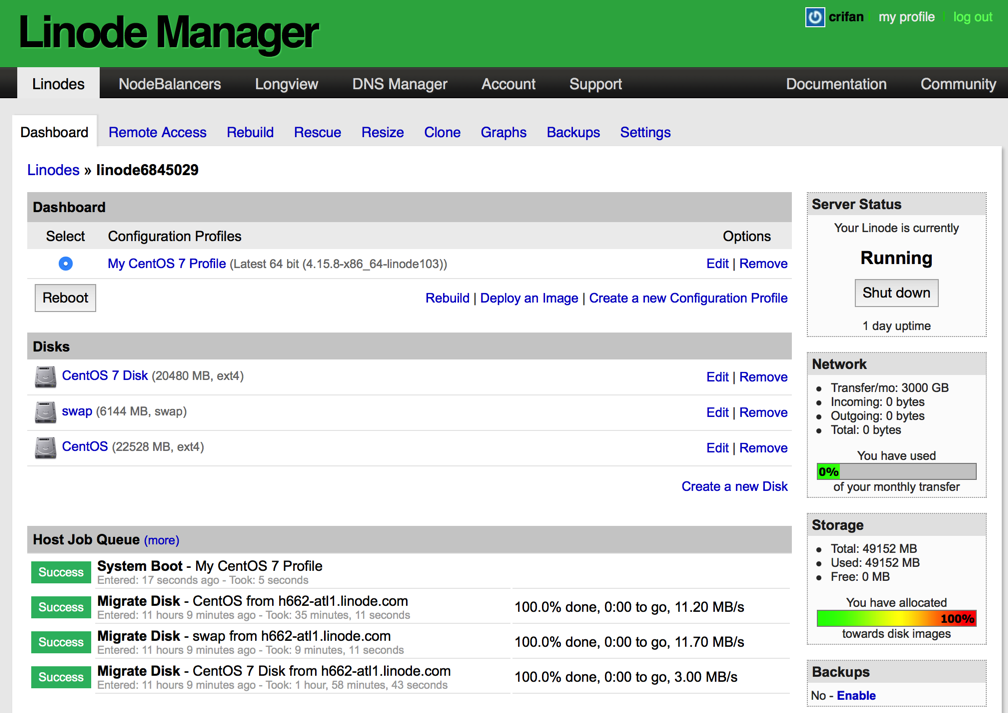The height and width of the screenshot is (713, 1008).
Task: Open the CentOS 22528 MB disk link
Action: (x=85, y=446)
